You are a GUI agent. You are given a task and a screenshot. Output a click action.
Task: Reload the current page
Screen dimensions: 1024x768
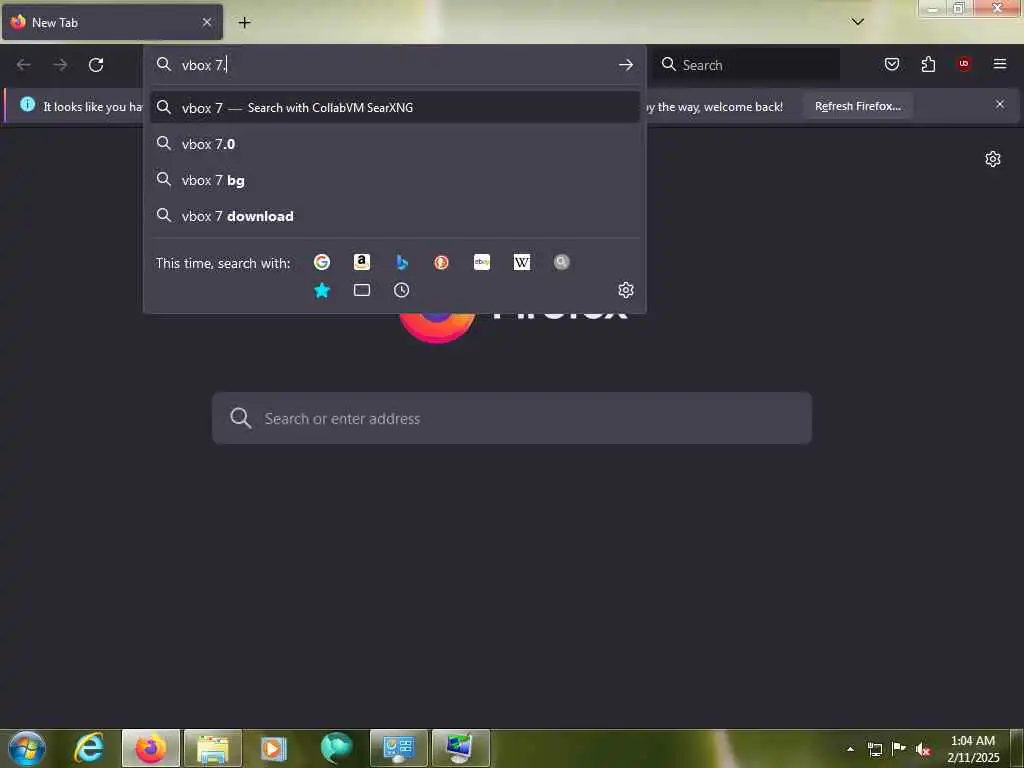click(x=96, y=65)
